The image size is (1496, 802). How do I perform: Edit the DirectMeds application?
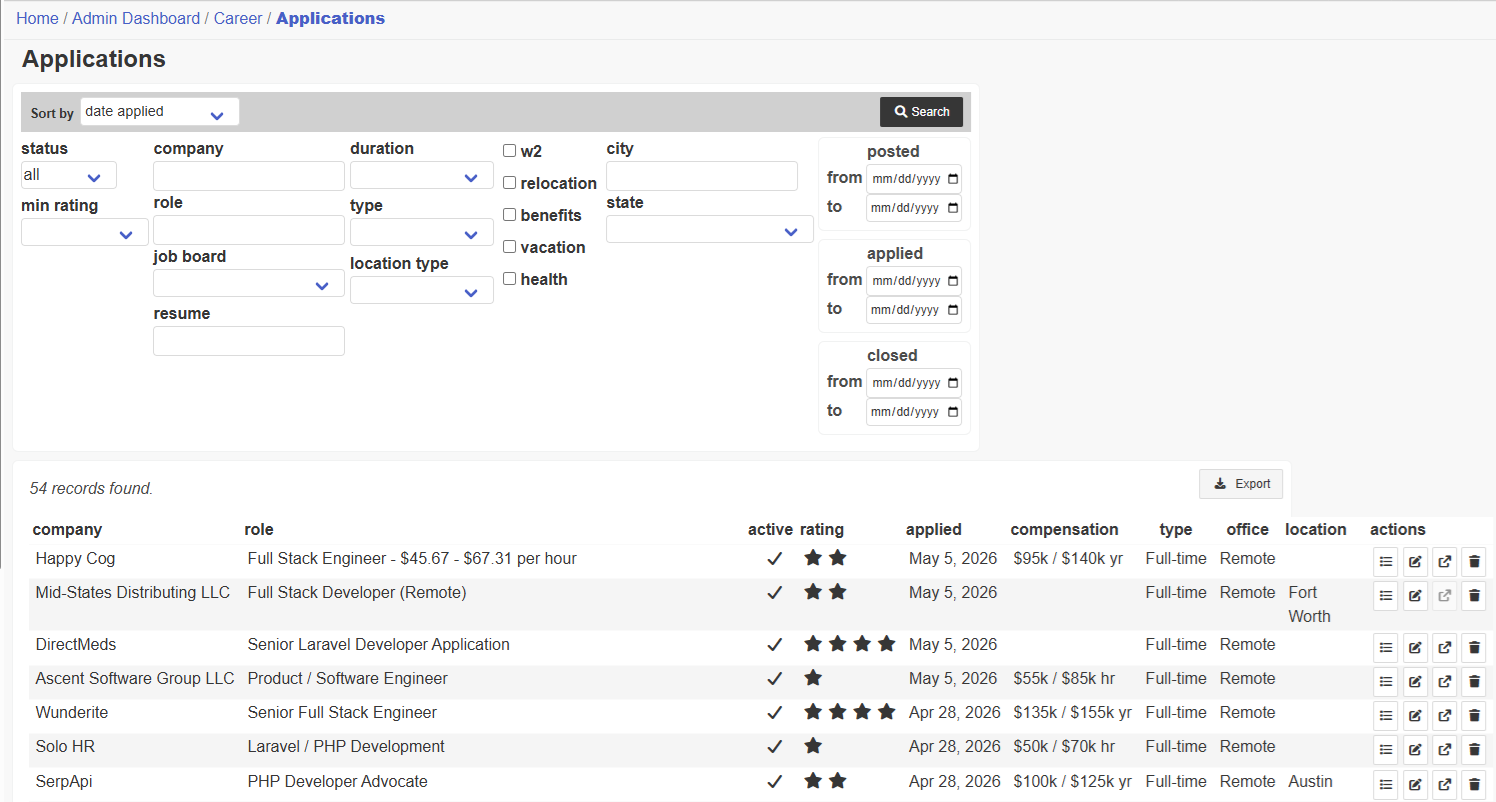click(1415, 648)
